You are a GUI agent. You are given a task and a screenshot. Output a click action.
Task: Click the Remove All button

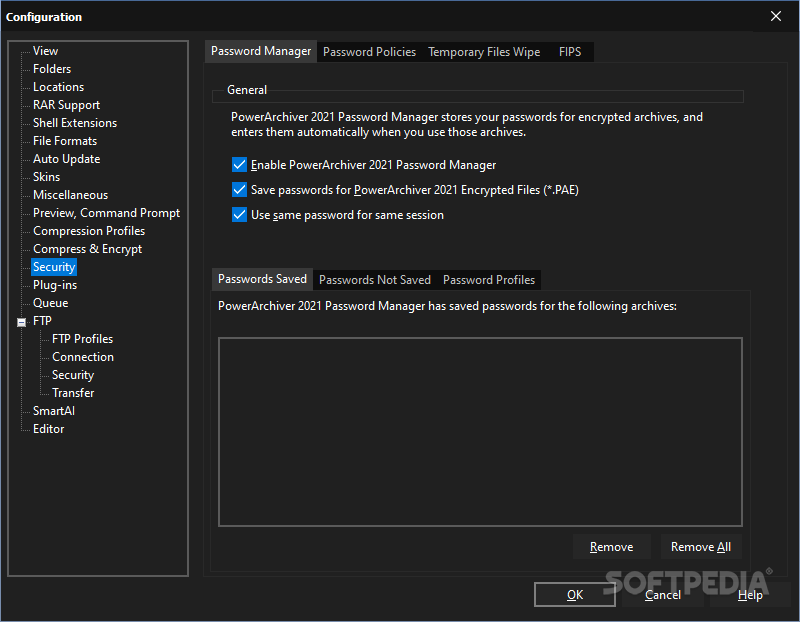click(701, 547)
